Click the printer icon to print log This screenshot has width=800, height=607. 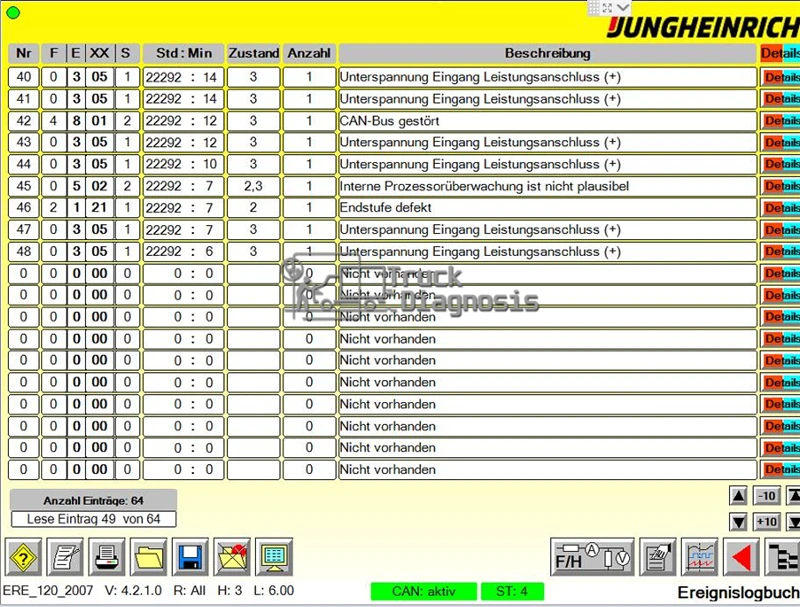click(x=107, y=557)
